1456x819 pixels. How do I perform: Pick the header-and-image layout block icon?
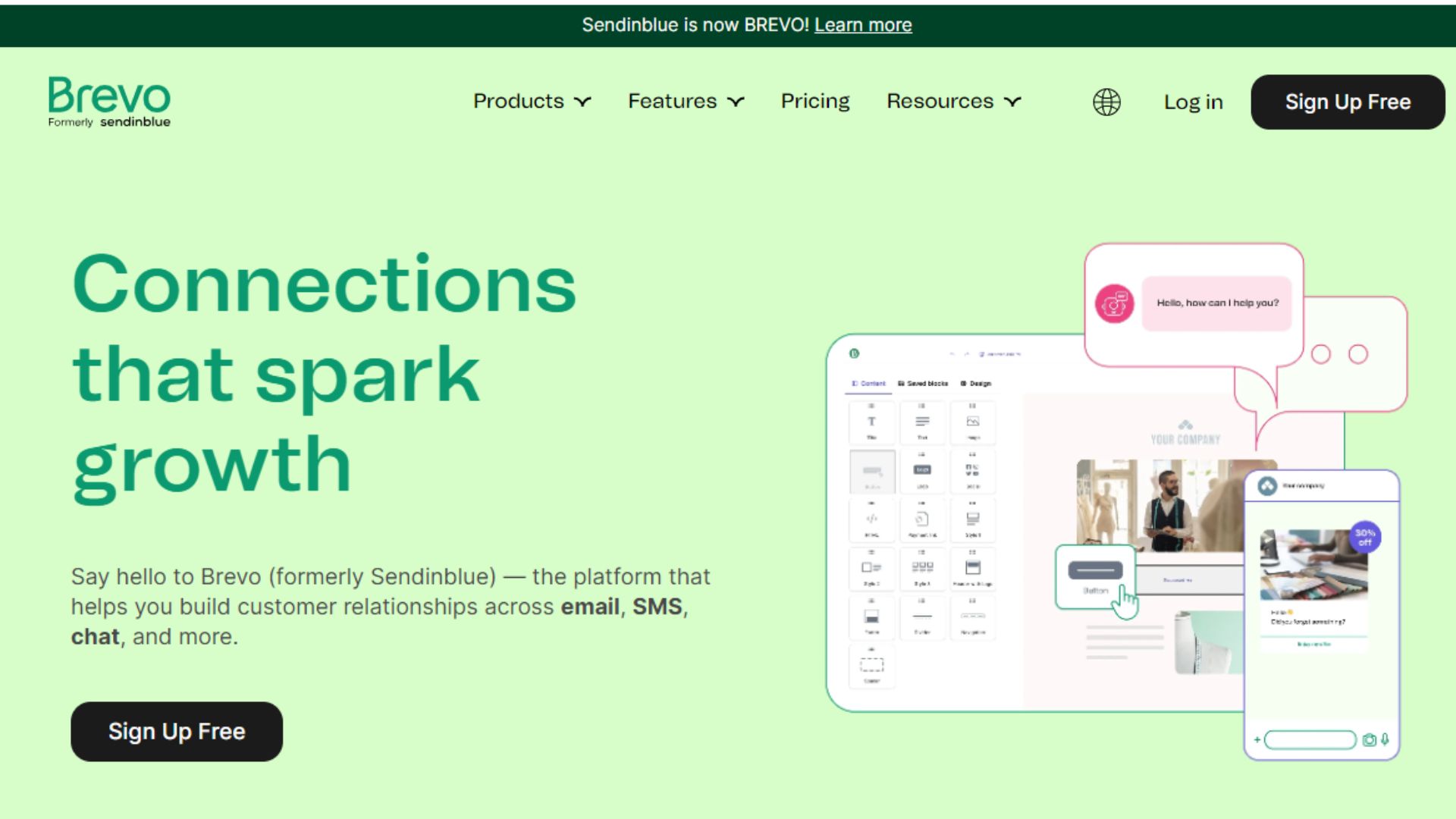(973, 569)
